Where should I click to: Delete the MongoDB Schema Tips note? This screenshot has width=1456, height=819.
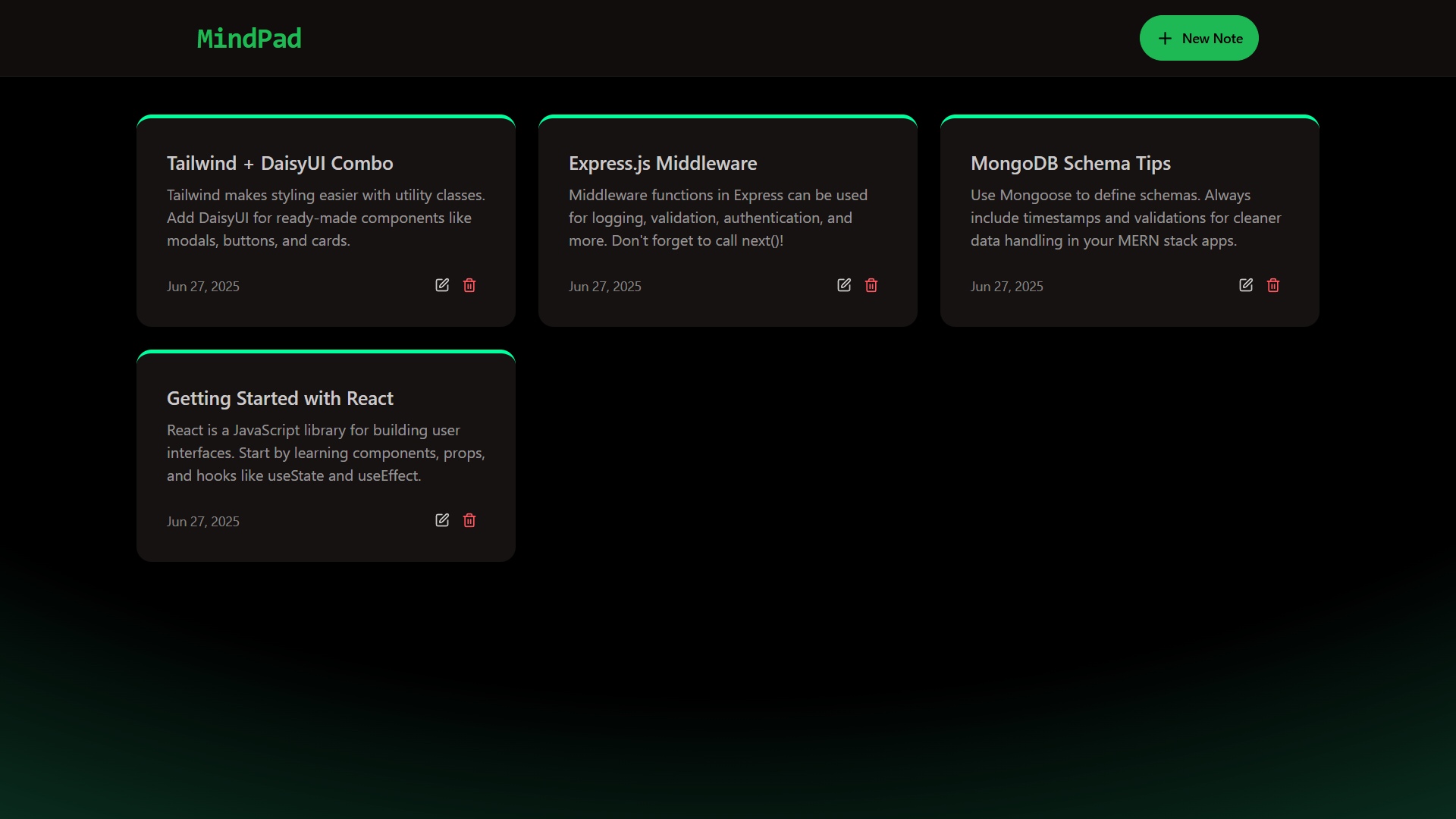pyautogui.click(x=1273, y=285)
